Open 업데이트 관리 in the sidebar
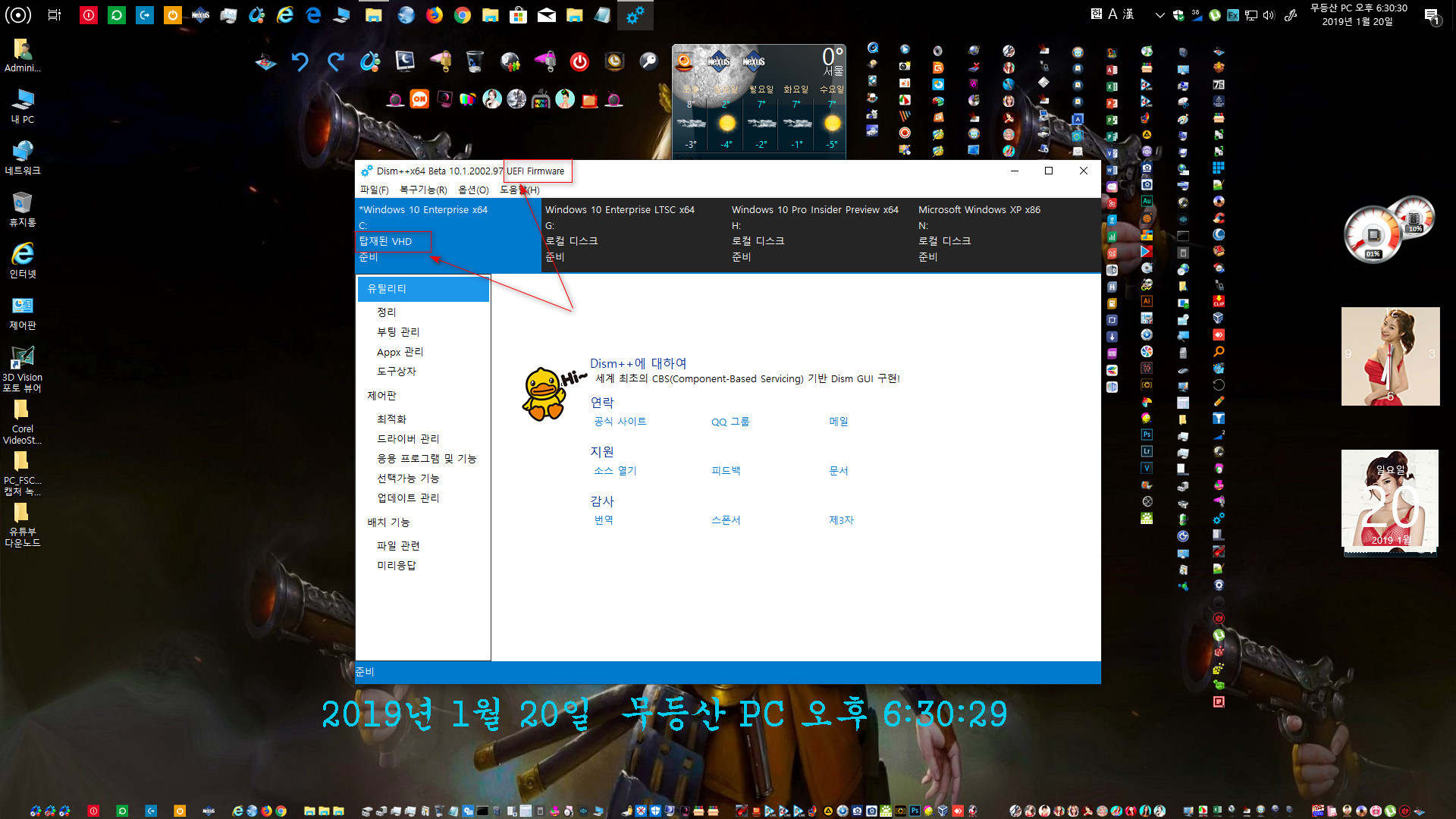 click(x=408, y=498)
